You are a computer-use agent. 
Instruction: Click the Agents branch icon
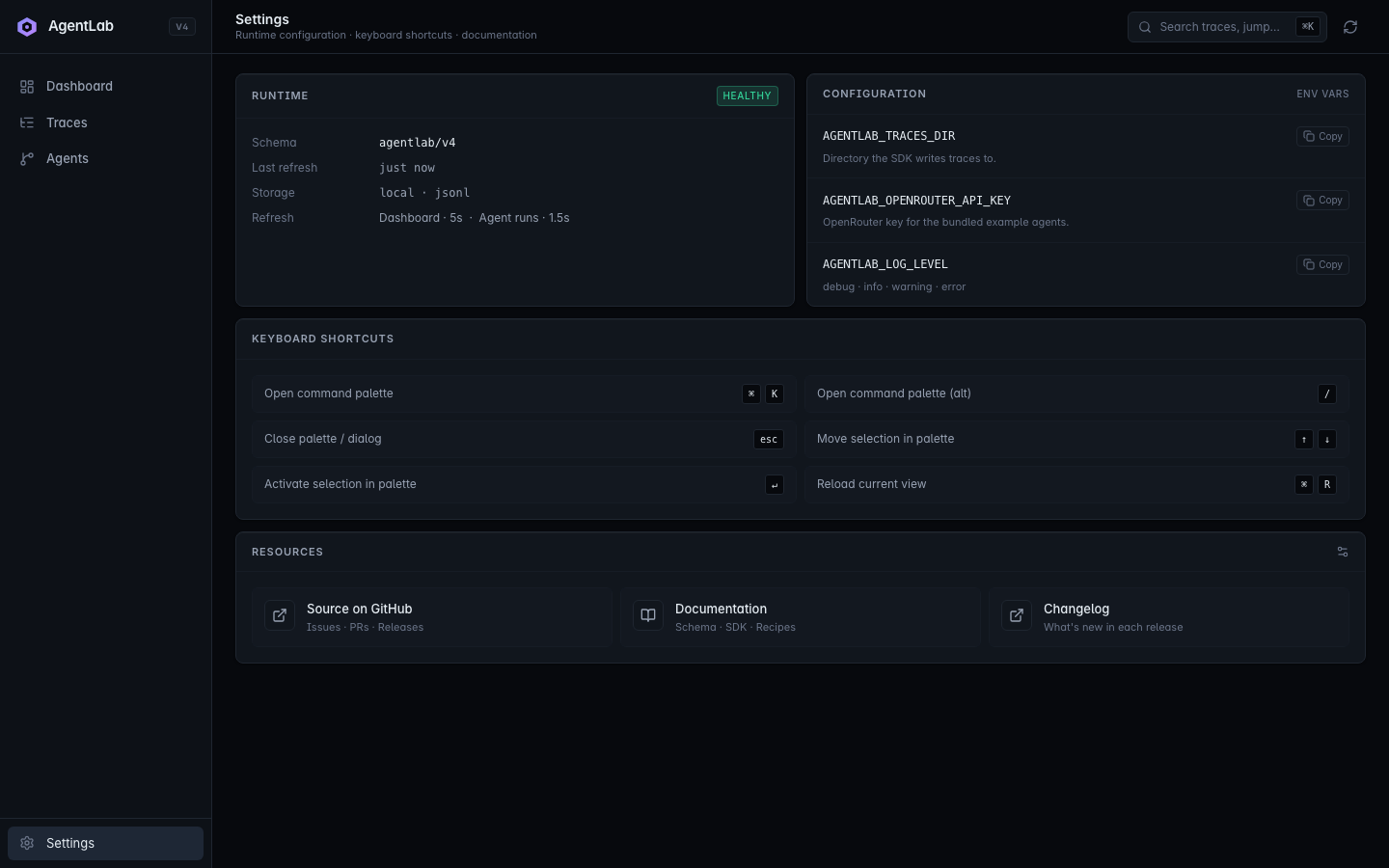[x=27, y=158]
